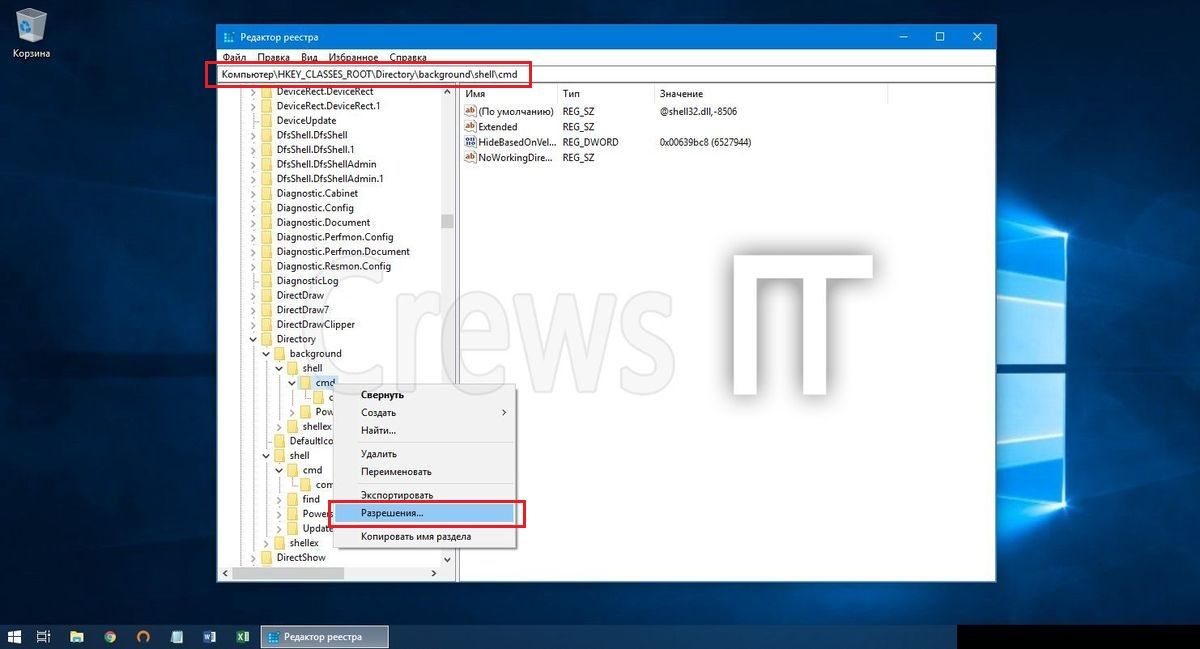Open the Файл menu

(x=234, y=58)
